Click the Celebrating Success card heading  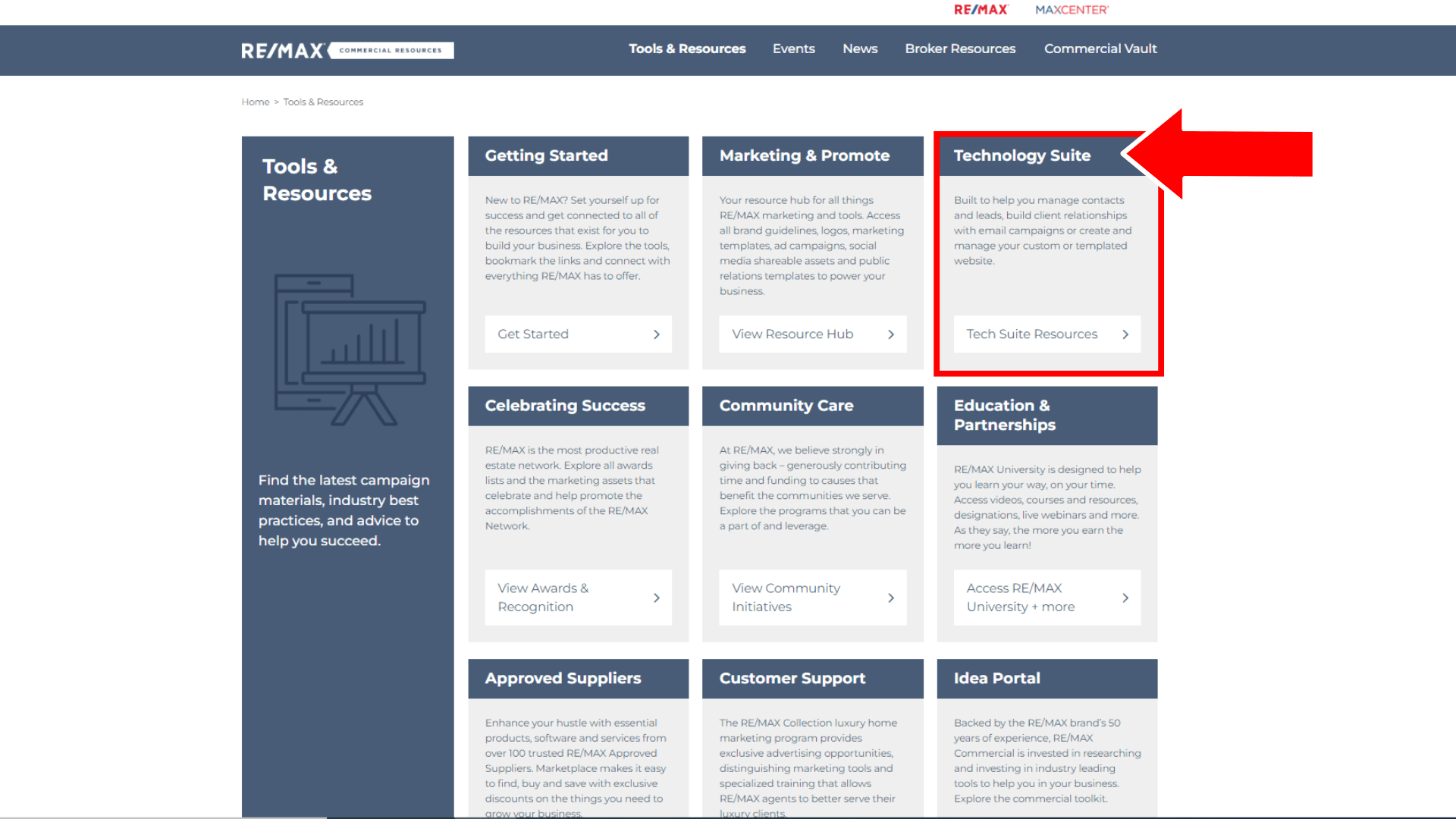565,406
